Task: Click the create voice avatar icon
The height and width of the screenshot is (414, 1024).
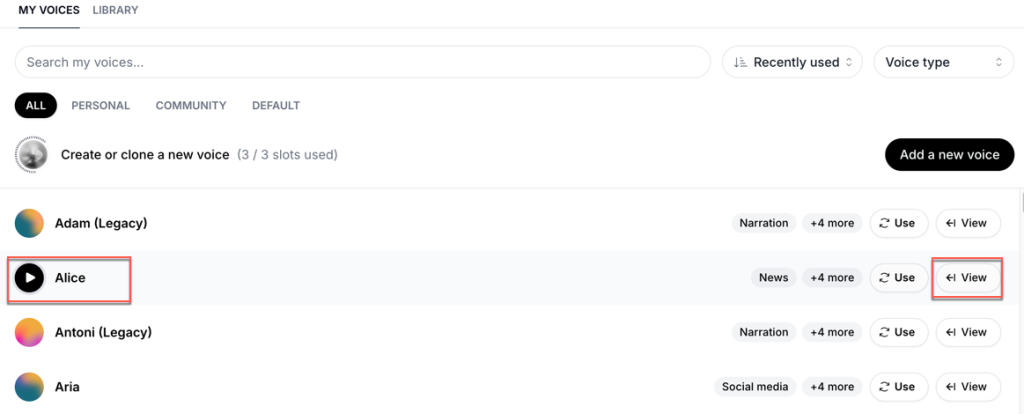Action: (31, 155)
